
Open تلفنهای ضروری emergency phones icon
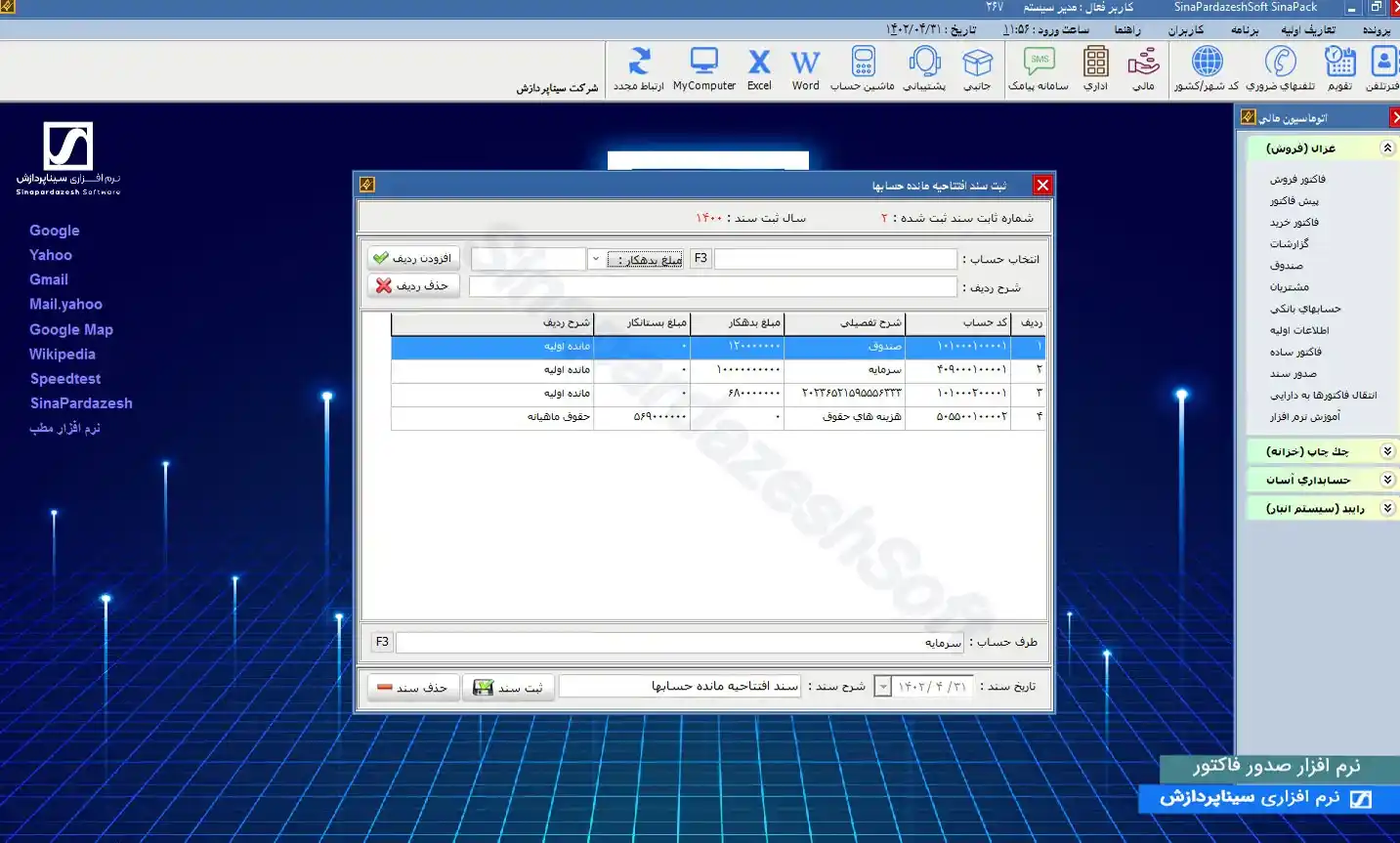pos(1280,68)
